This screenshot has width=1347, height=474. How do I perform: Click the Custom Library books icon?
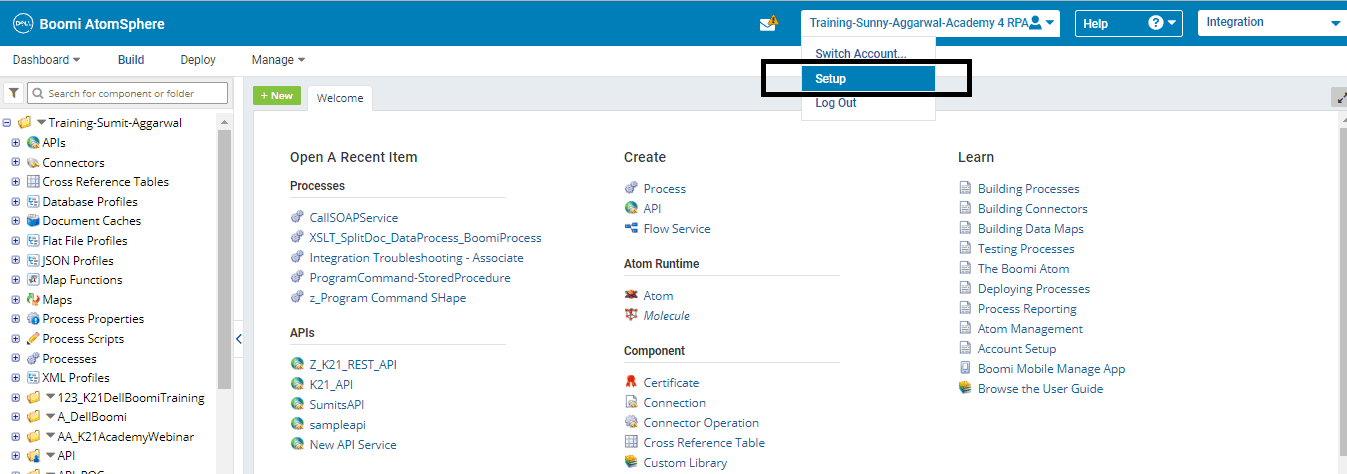[631, 462]
